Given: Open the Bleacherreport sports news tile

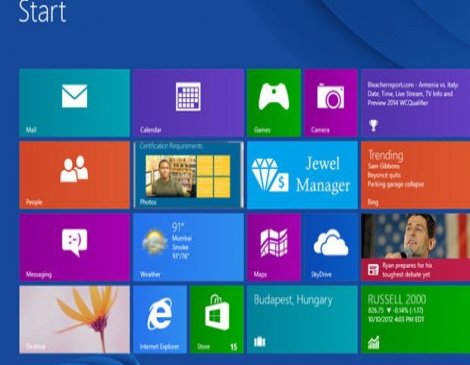Looking at the screenshot, I should coord(416,103).
